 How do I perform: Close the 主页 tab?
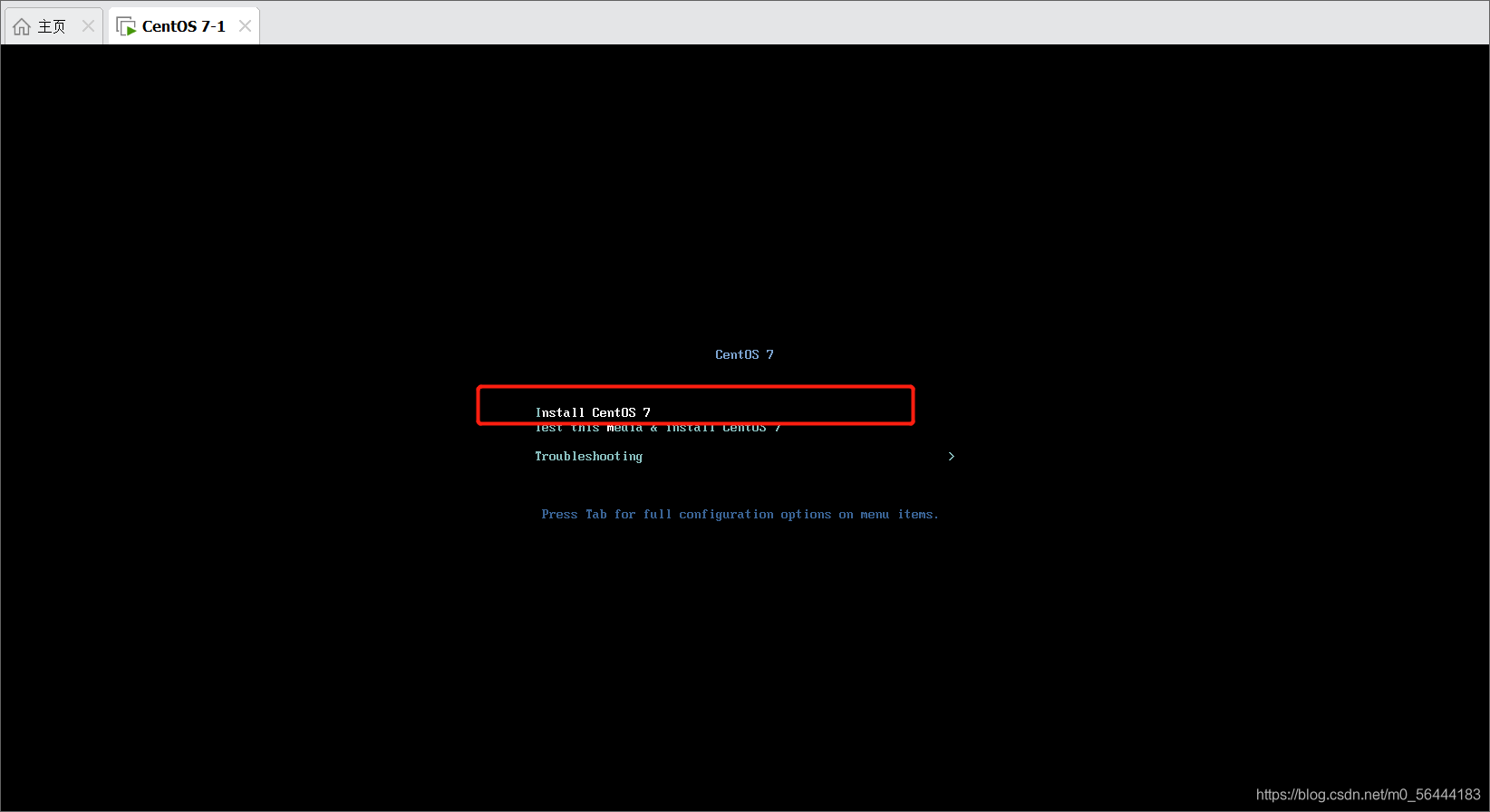pyautogui.click(x=88, y=26)
